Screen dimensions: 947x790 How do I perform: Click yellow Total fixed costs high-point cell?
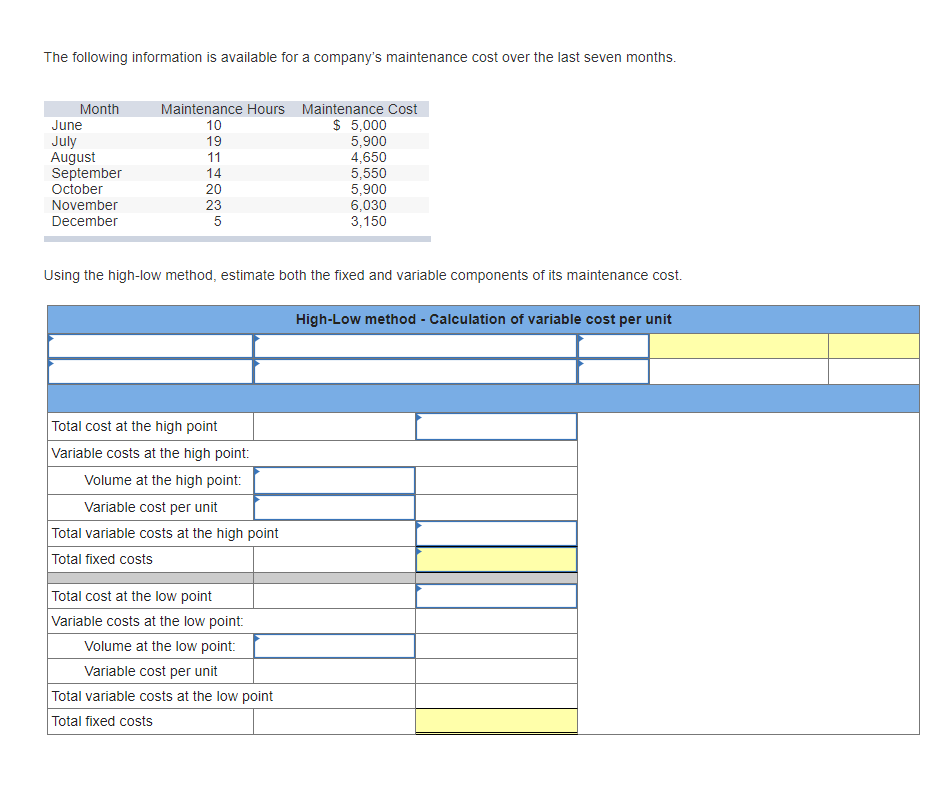(x=496, y=559)
